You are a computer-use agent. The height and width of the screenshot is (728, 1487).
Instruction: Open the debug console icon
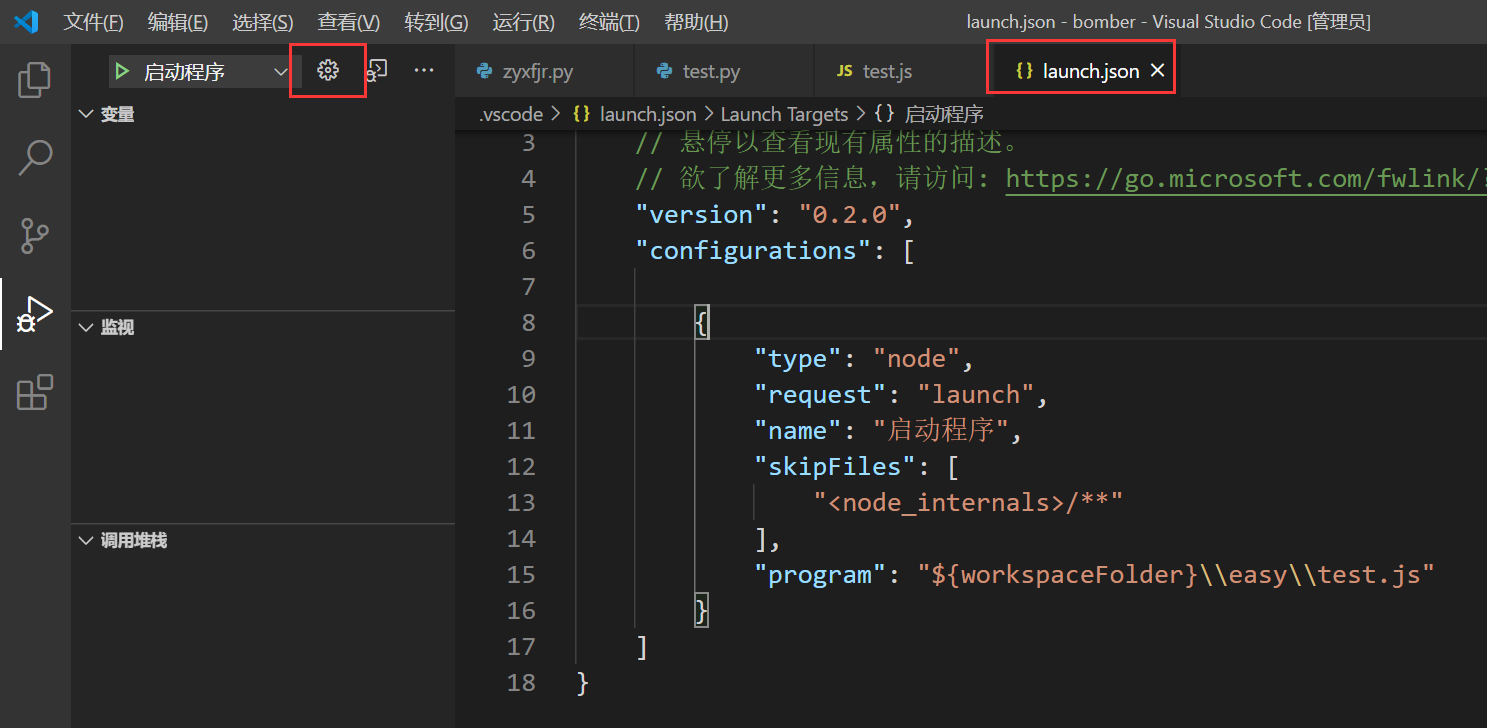[x=376, y=70]
